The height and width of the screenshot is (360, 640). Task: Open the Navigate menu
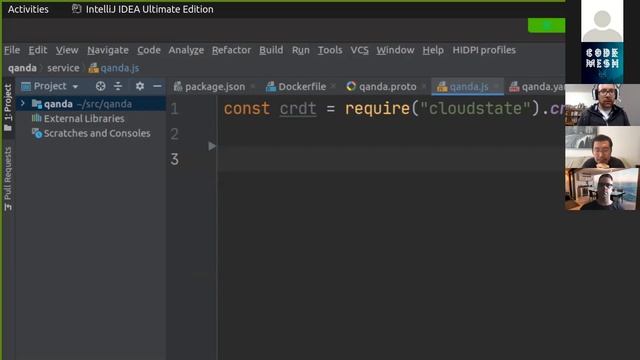(108, 50)
